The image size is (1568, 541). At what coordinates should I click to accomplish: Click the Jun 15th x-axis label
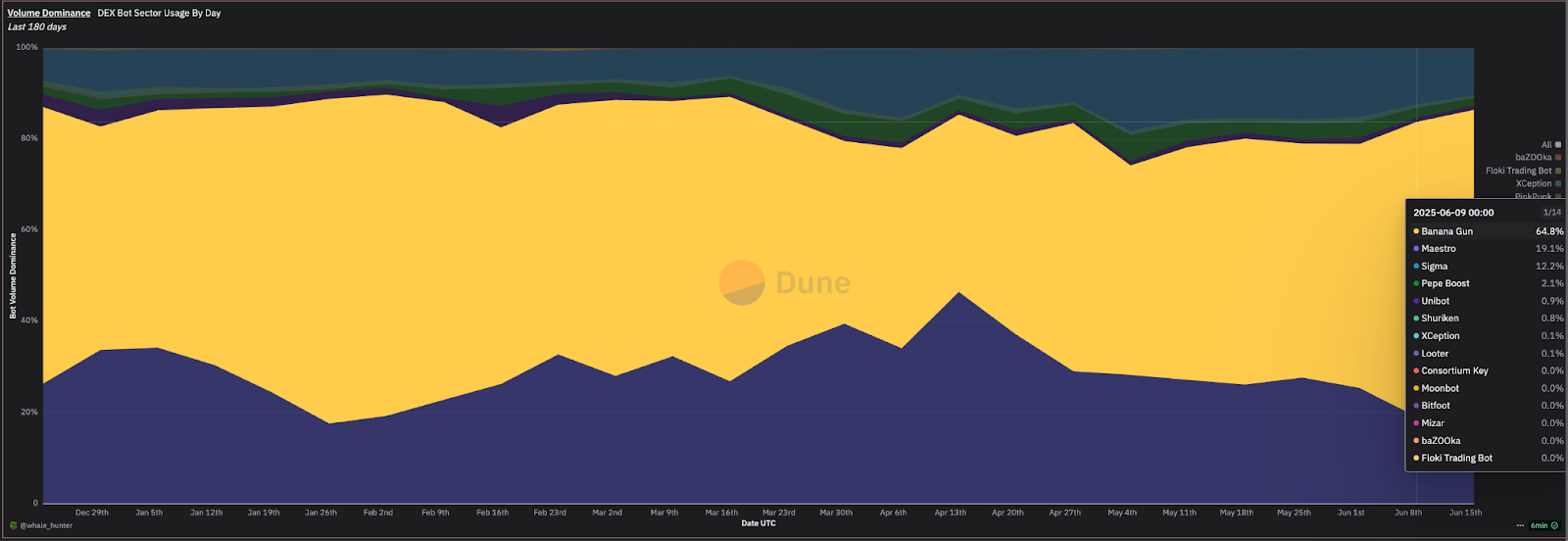(1465, 513)
